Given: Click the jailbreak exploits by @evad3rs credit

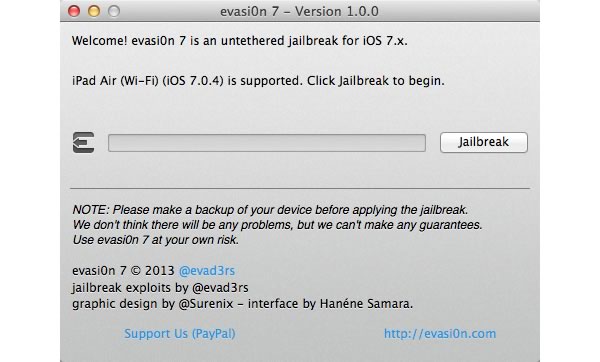Looking at the screenshot, I should coord(160,287).
